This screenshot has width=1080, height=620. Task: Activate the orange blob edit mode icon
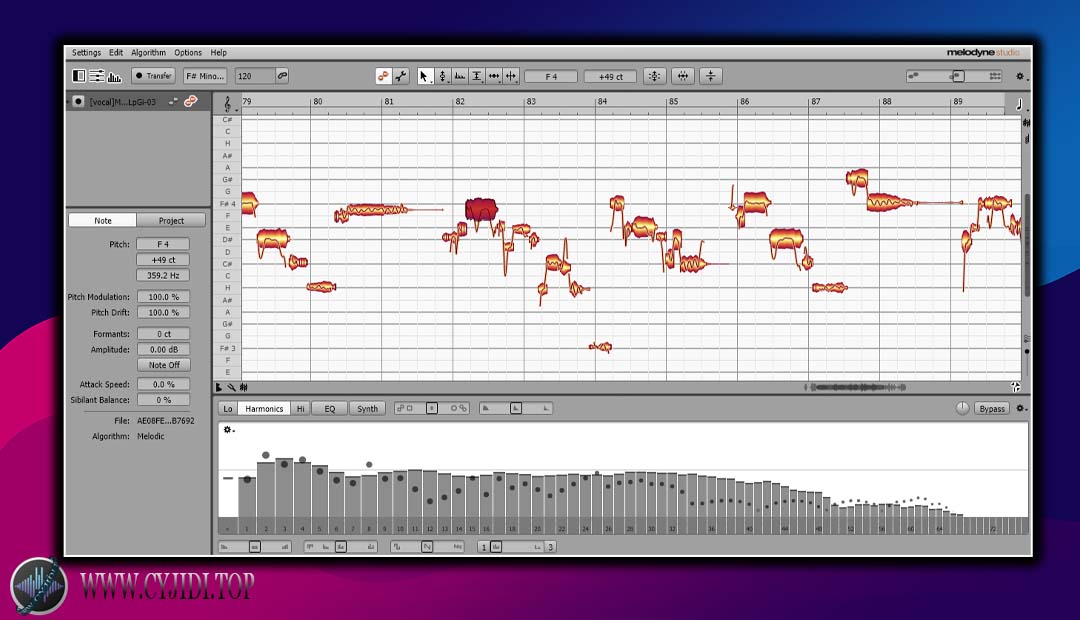pos(384,76)
